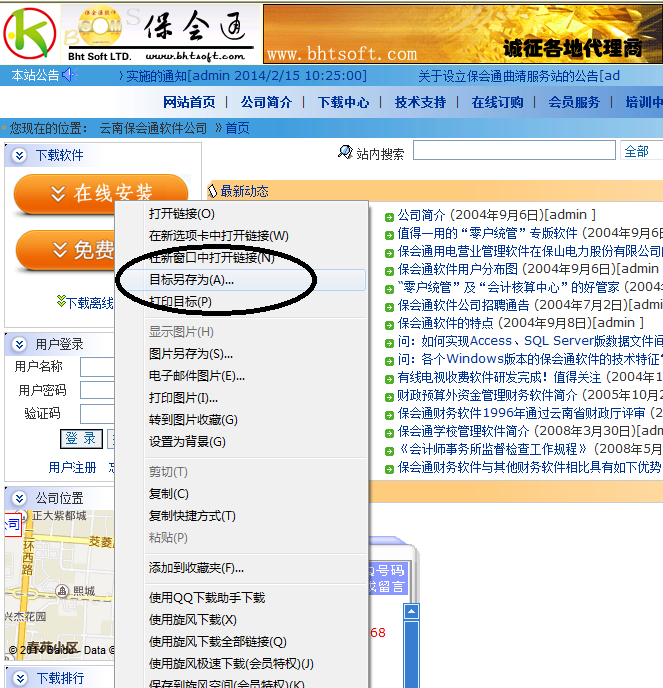Expand the 下载排行 panel chevron
Screen dimensions: 663x688
coord(19,678)
